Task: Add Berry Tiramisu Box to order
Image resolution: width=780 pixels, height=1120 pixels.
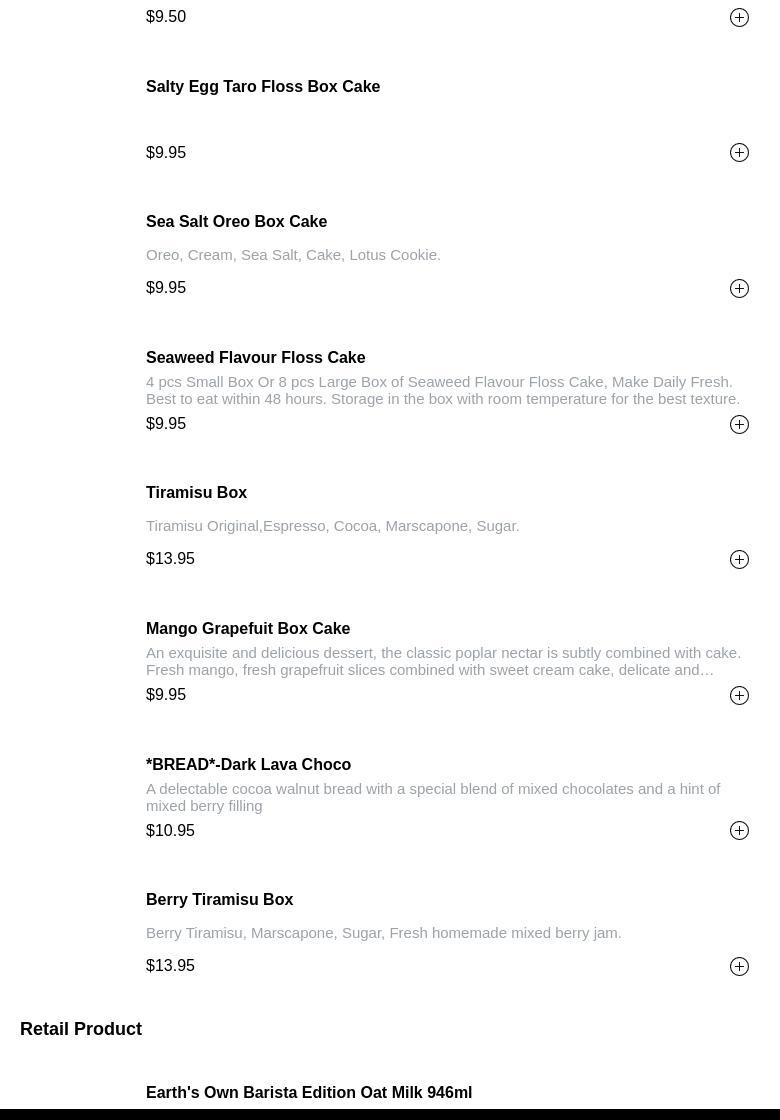Action: [739, 966]
